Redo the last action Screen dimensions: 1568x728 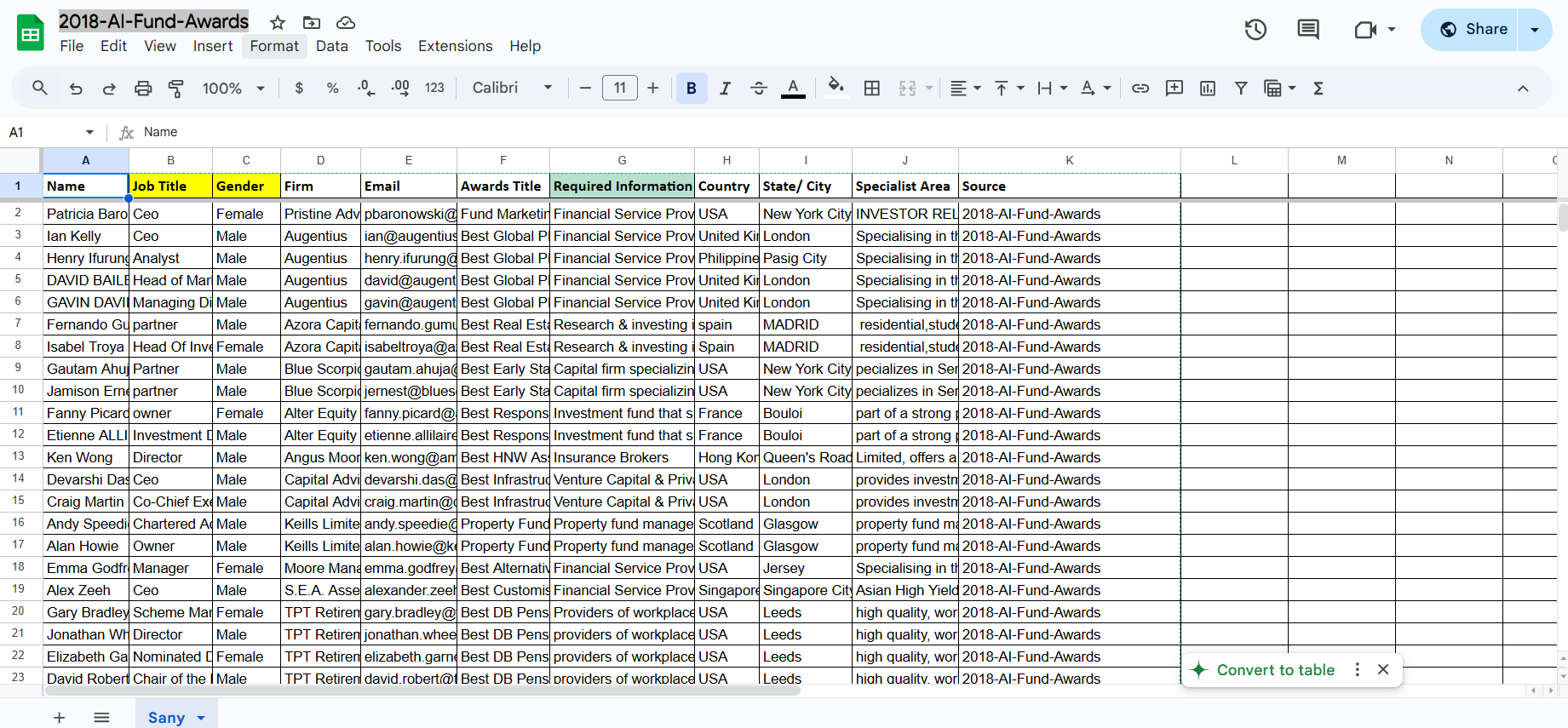click(x=109, y=88)
